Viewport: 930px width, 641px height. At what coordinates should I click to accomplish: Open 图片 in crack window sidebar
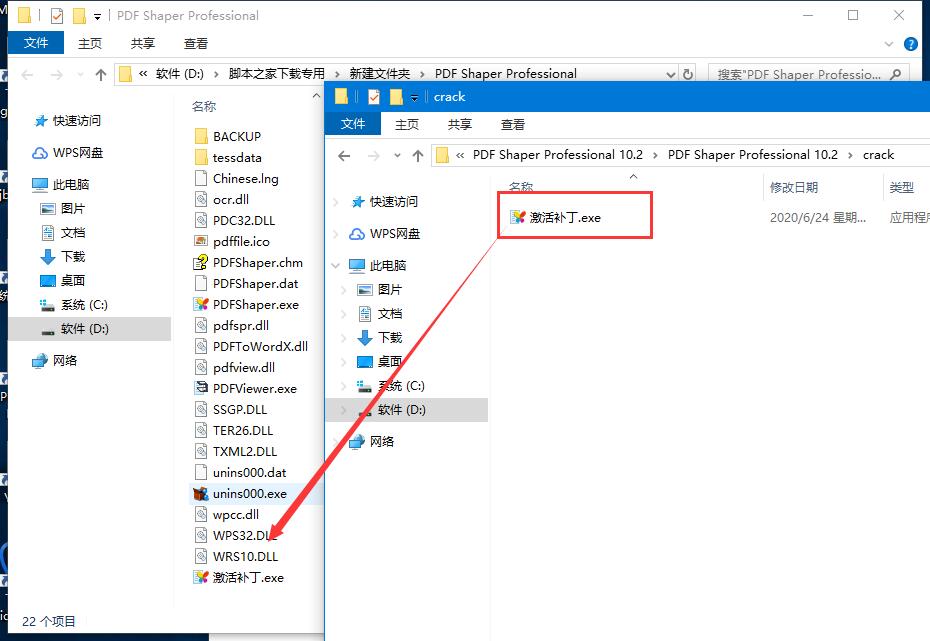pyautogui.click(x=380, y=289)
